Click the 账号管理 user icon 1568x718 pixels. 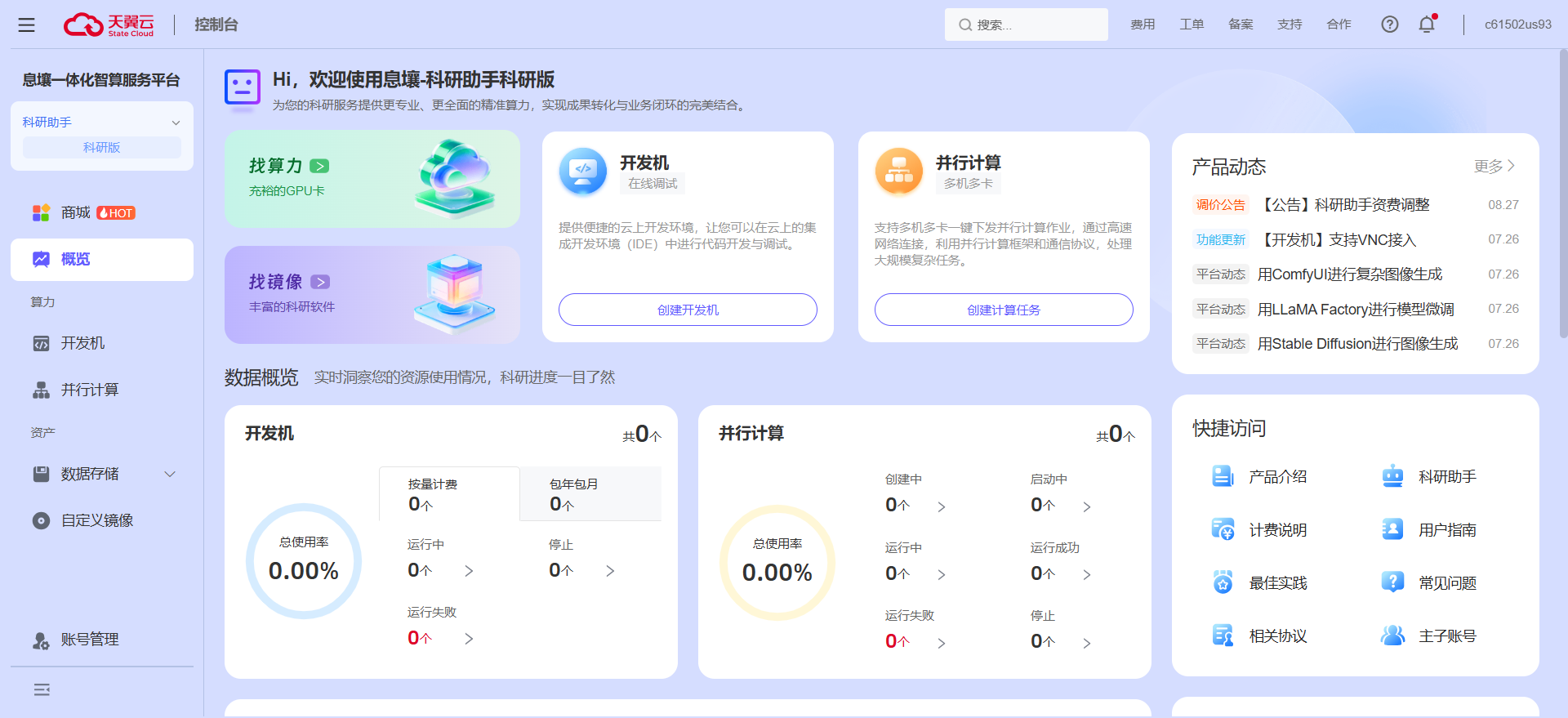pyautogui.click(x=41, y=640)
